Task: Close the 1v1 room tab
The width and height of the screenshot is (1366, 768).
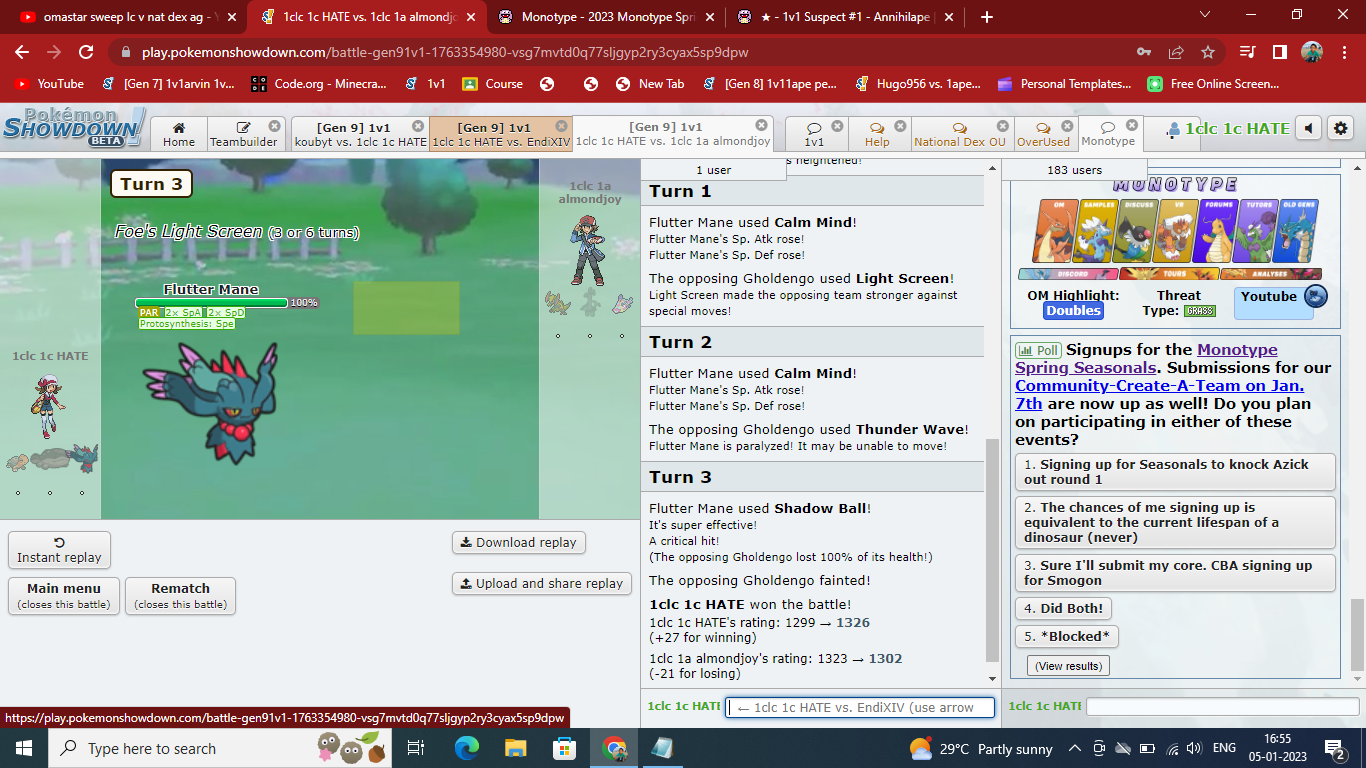Action: [x=837, y=127]
